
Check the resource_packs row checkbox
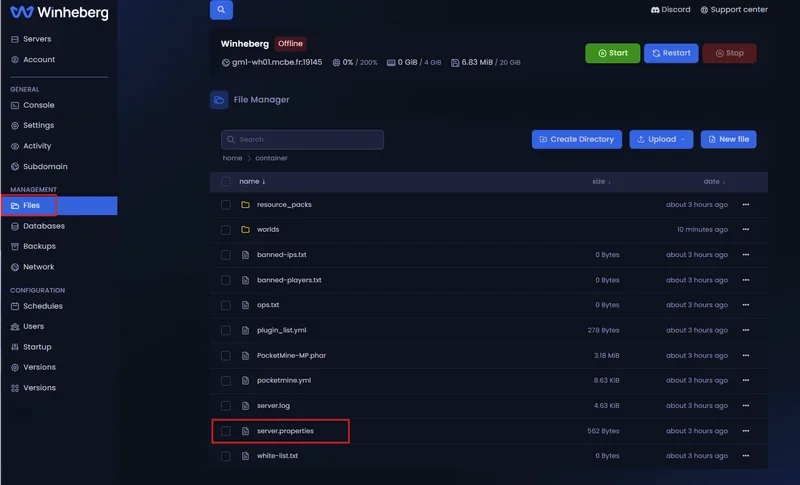tap(226, 205)
